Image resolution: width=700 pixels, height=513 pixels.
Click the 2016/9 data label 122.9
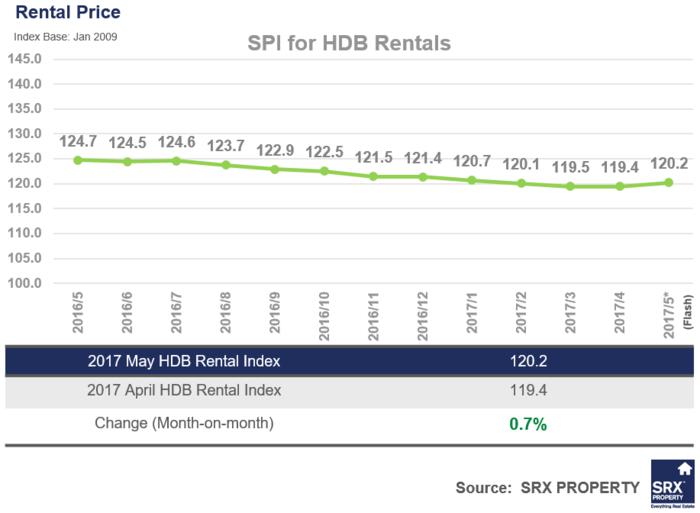coord(275,150)
